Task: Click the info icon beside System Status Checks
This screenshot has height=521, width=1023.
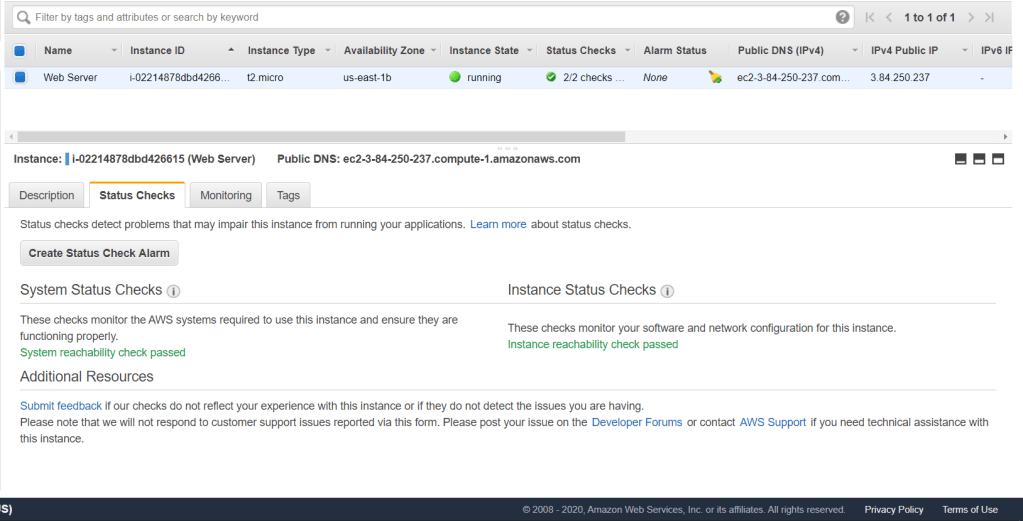Action: point(173,291)
